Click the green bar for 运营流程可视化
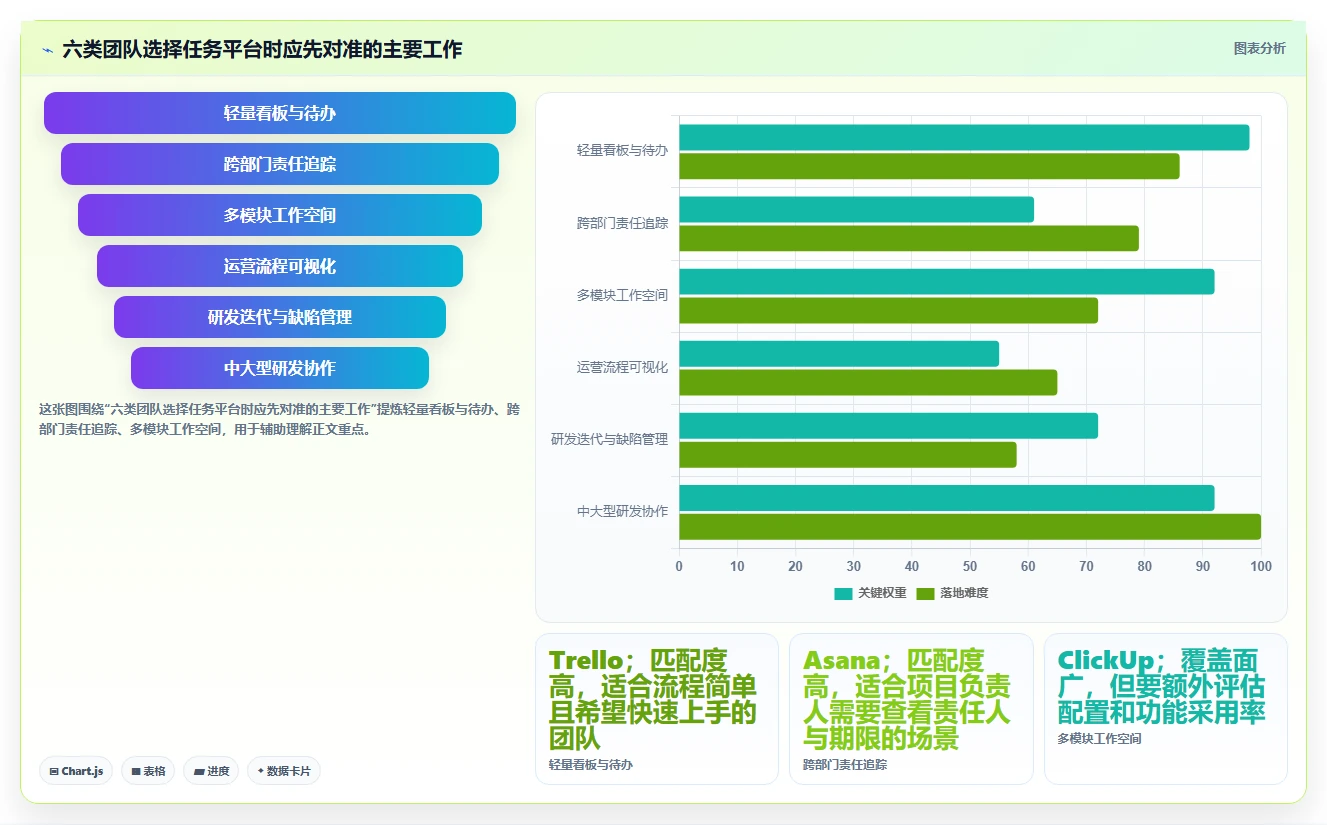Viewport: 1327px width, 825px height. coord(868,382)
